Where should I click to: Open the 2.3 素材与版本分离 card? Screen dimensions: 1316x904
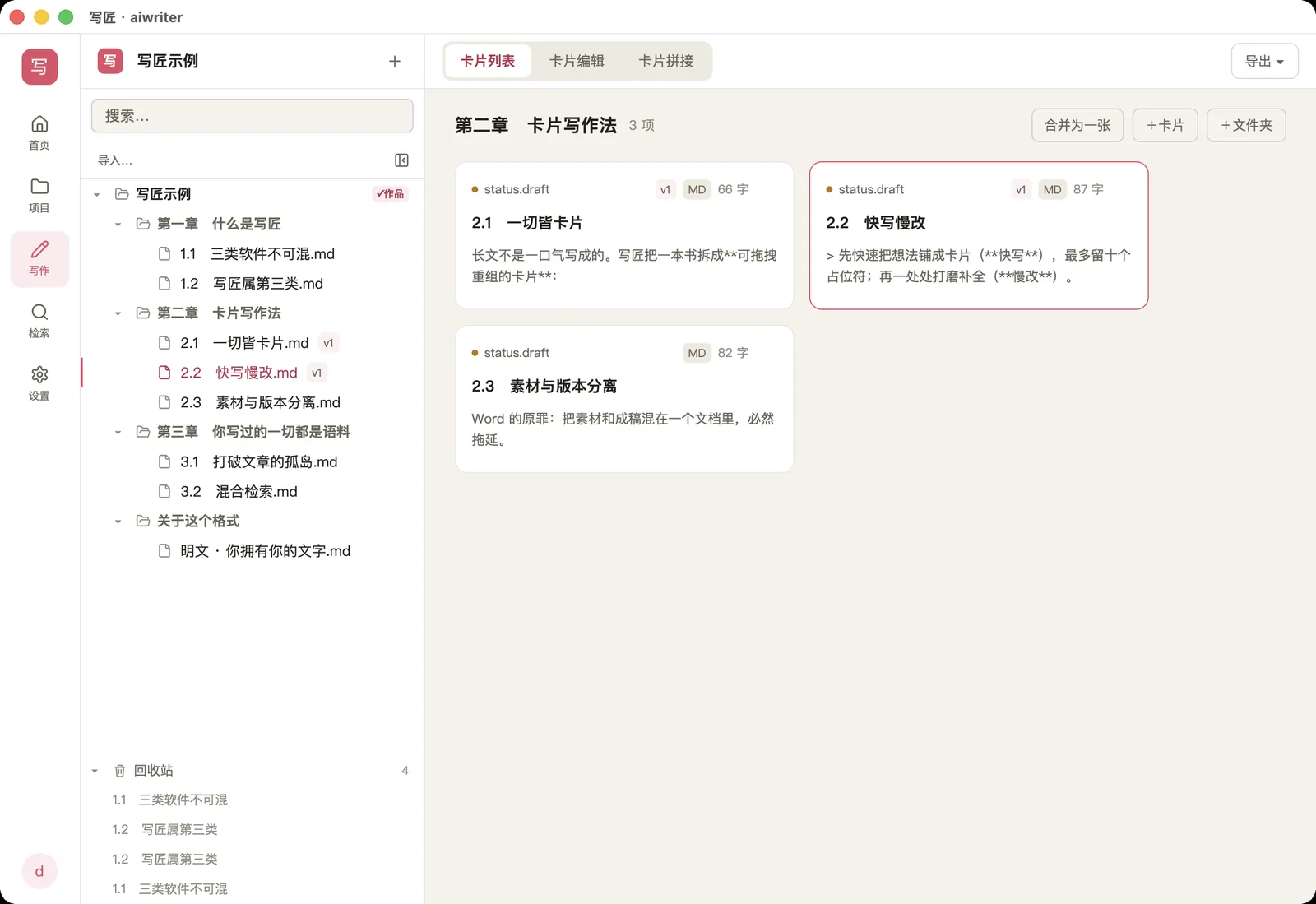click(x=624, y=399)
